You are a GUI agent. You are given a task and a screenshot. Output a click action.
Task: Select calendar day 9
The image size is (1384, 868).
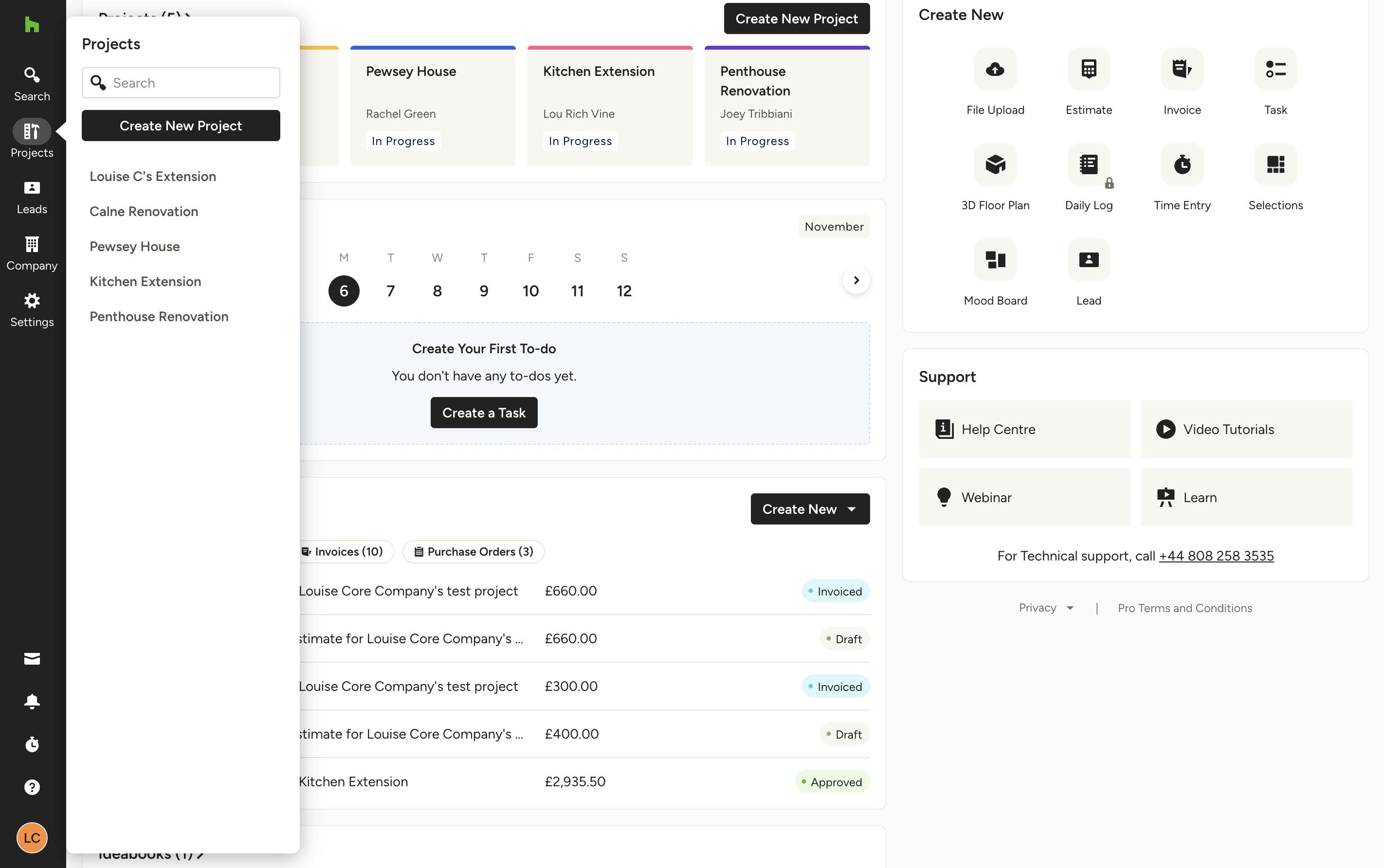click(x=484, y=291)
